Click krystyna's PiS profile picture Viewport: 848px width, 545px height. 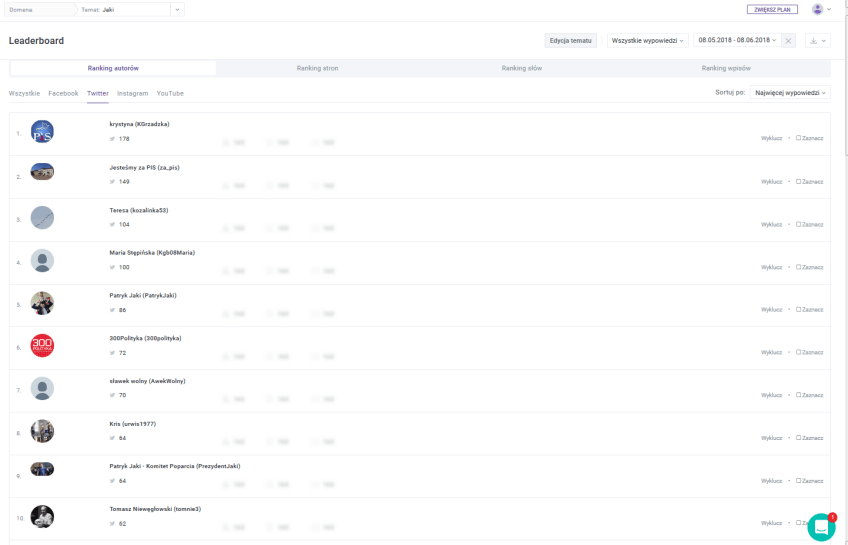tap(42, 132)
